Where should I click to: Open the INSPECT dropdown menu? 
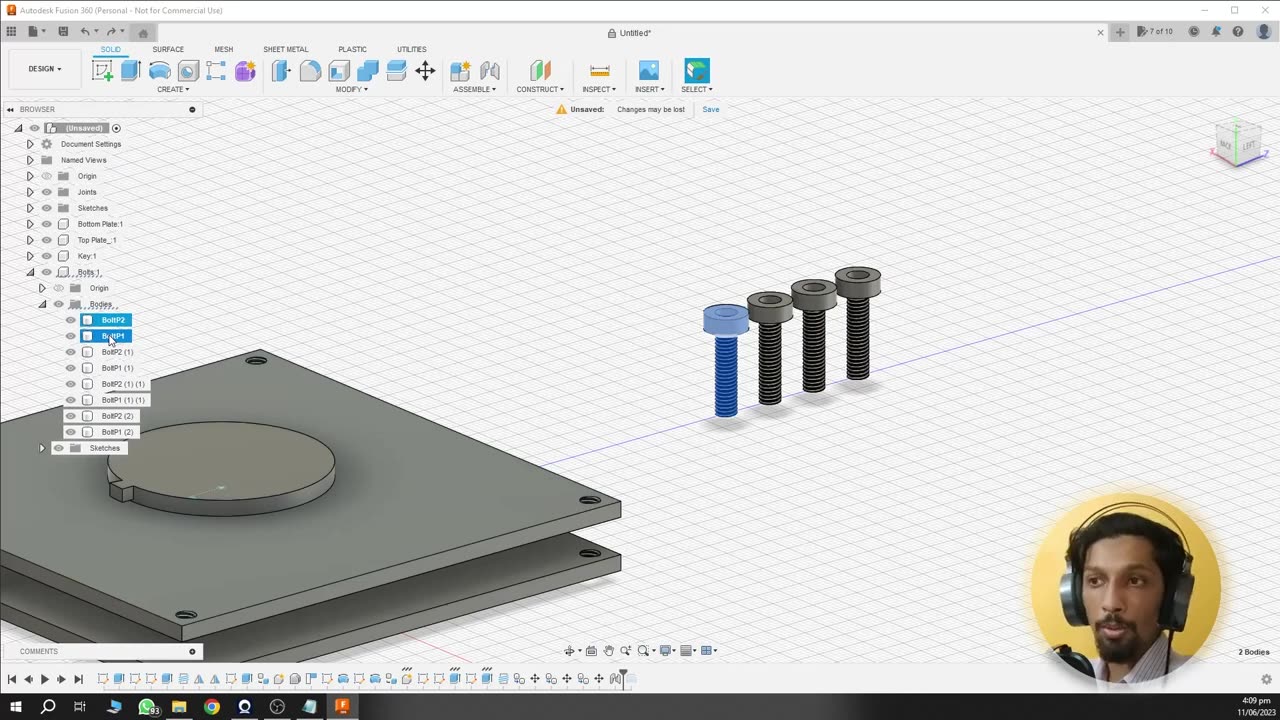[x=599, y=89]
